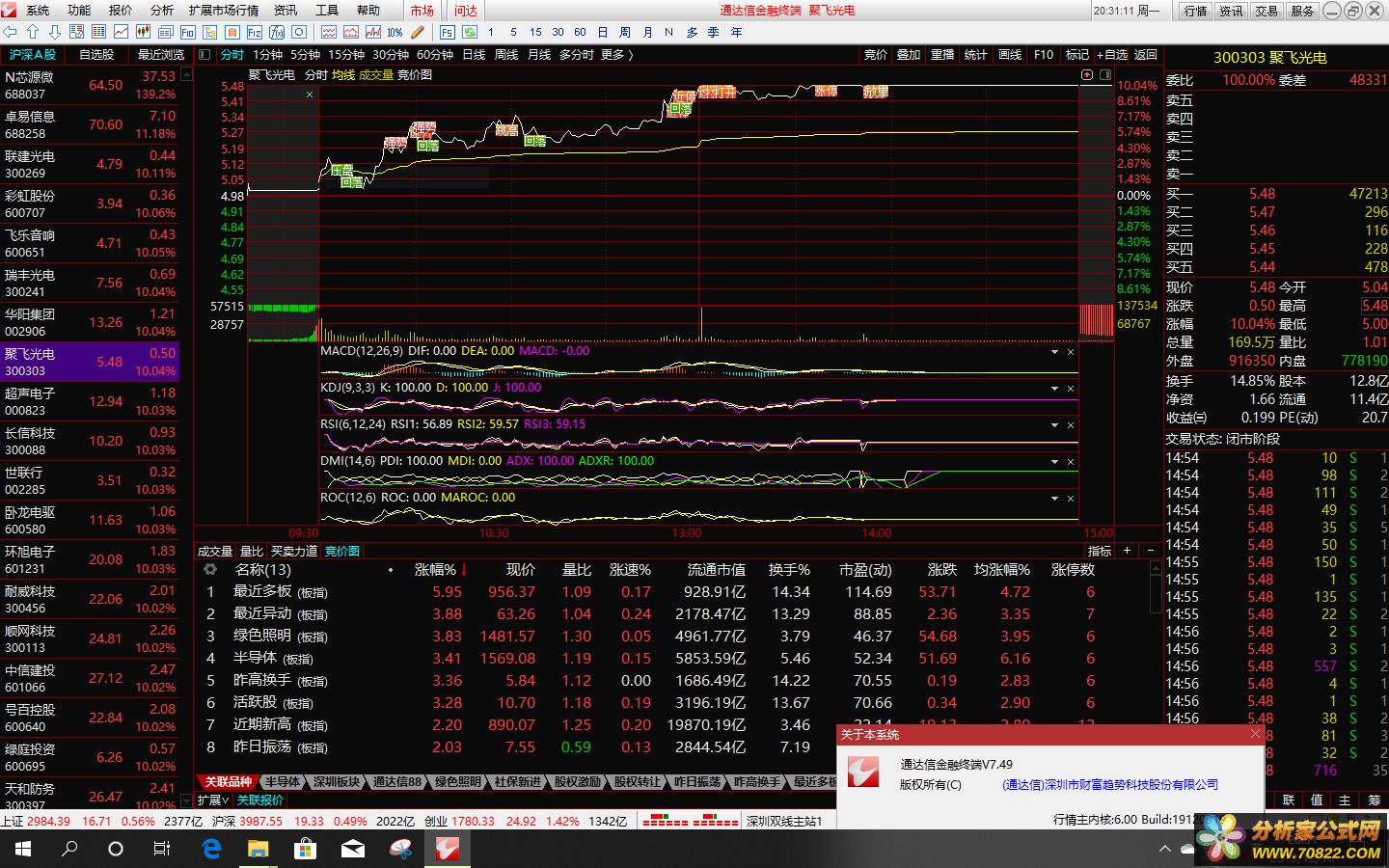Click the 行情 button in the title bar

coord(1195,11)
